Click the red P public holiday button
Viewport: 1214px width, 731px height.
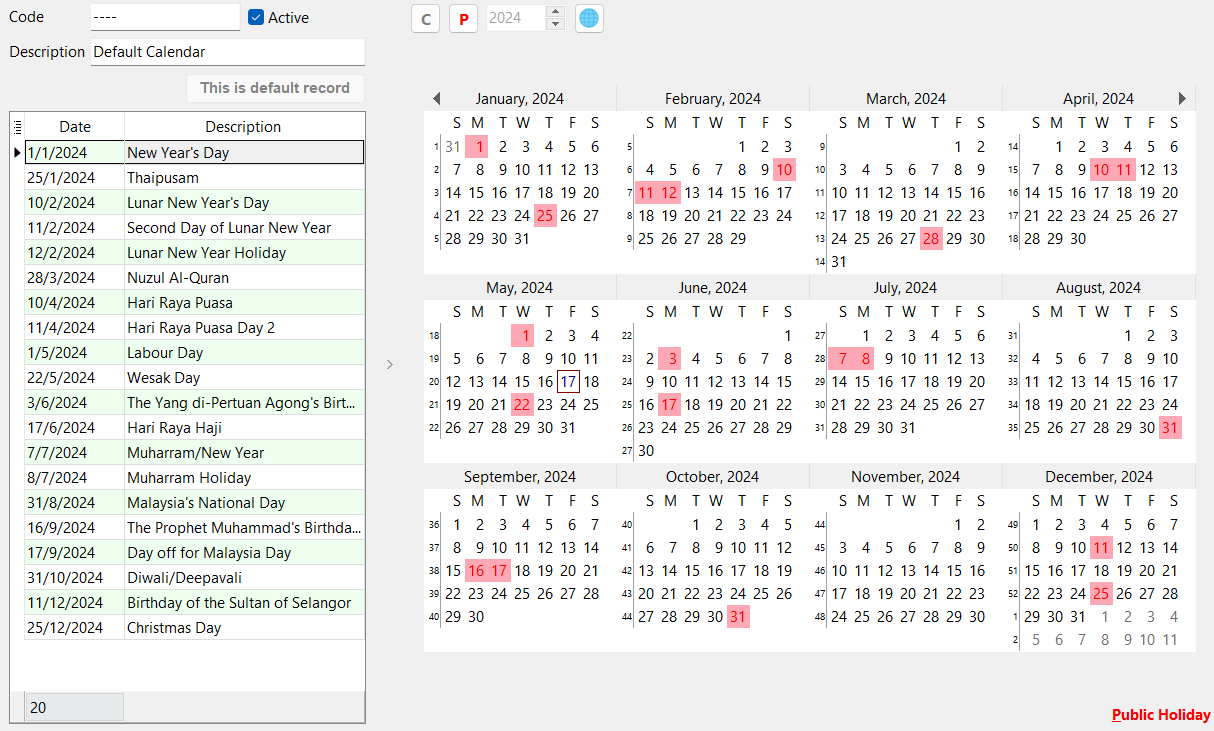pyautogui.click(x=463, y=18)
